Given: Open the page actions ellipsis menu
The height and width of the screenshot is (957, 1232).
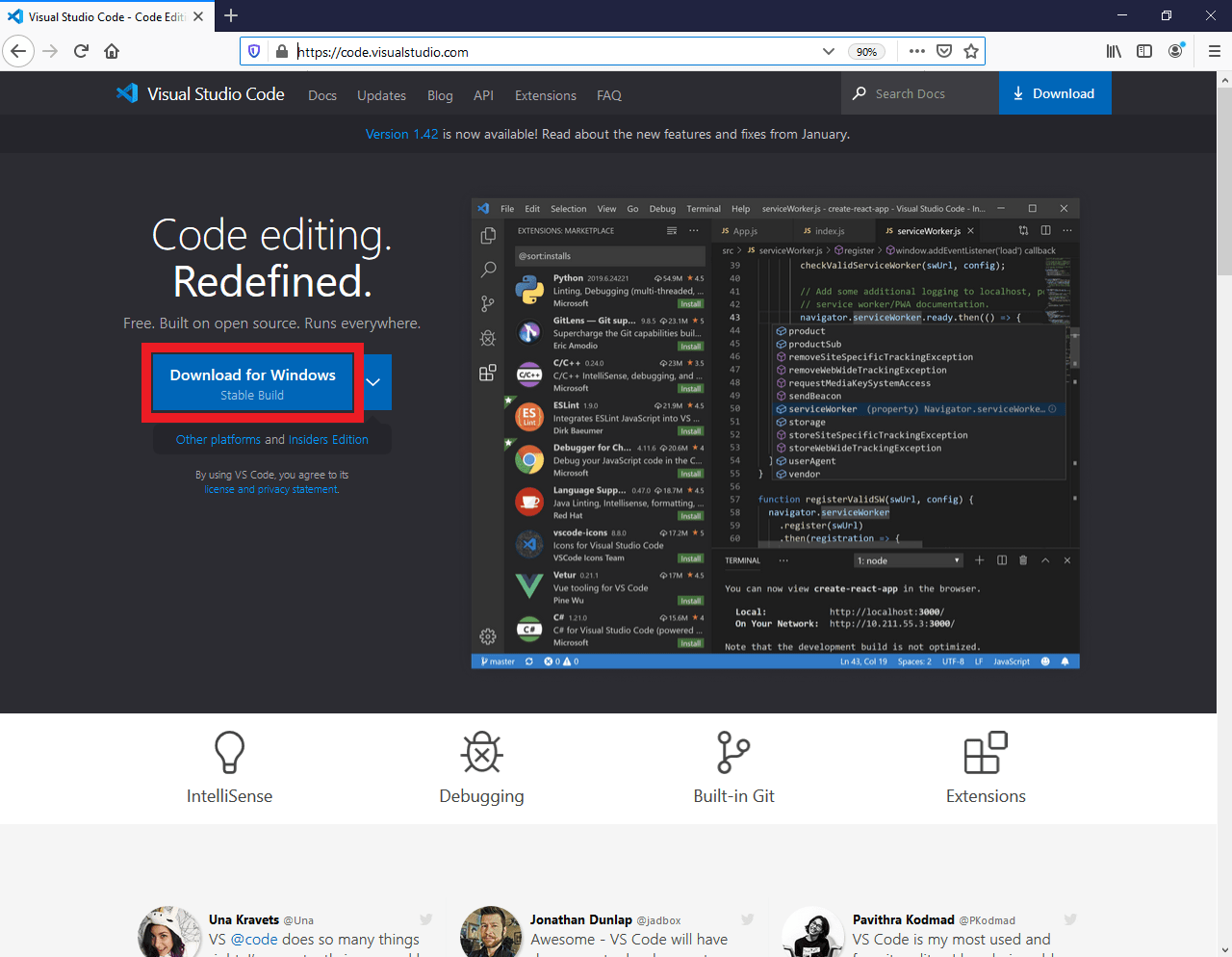Looking at the screenshot, I should coord(916,51).
